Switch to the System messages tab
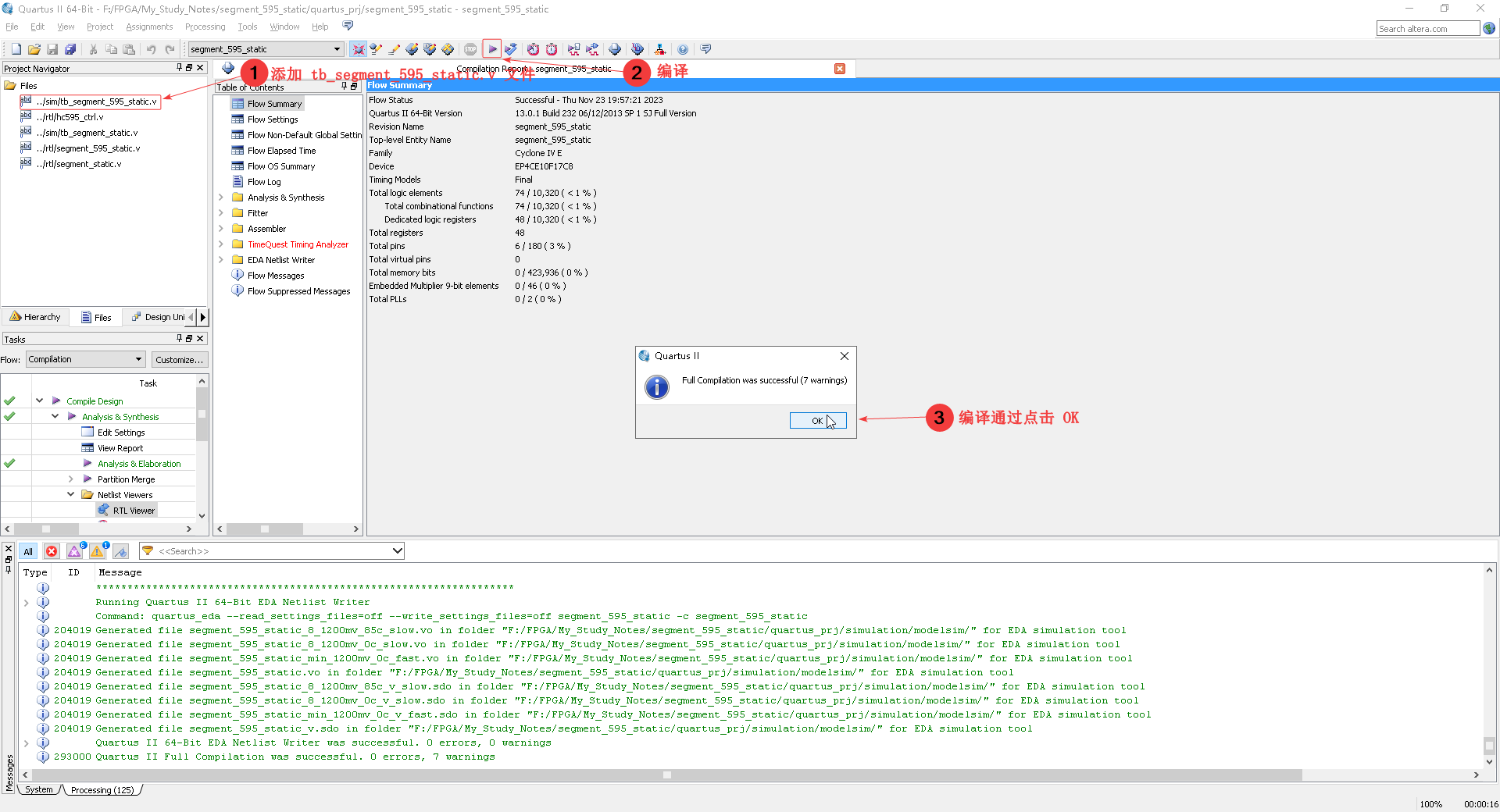Screen dimensions: 1500x812 (x=39, y=789)
